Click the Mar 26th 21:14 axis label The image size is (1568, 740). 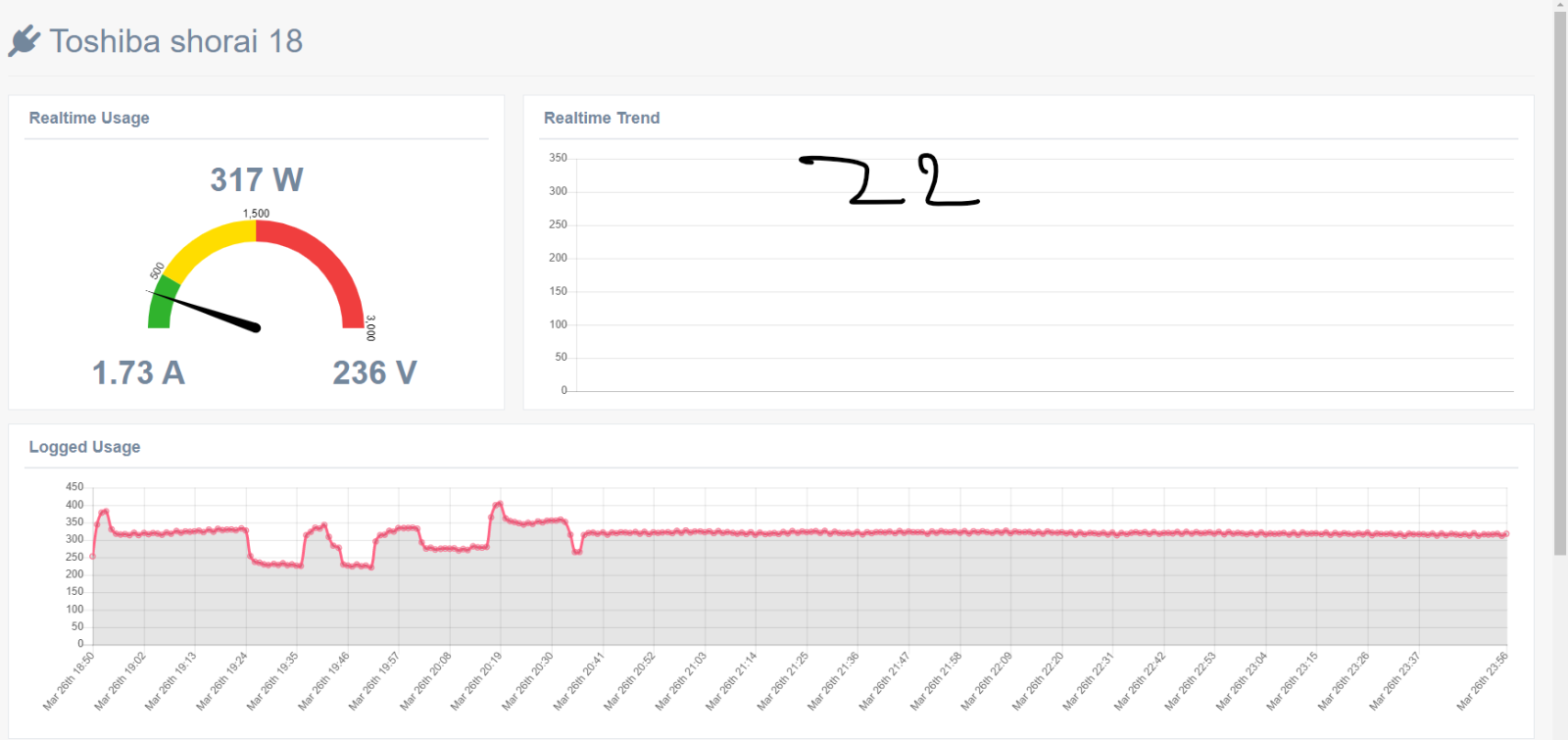coord(731,681)
